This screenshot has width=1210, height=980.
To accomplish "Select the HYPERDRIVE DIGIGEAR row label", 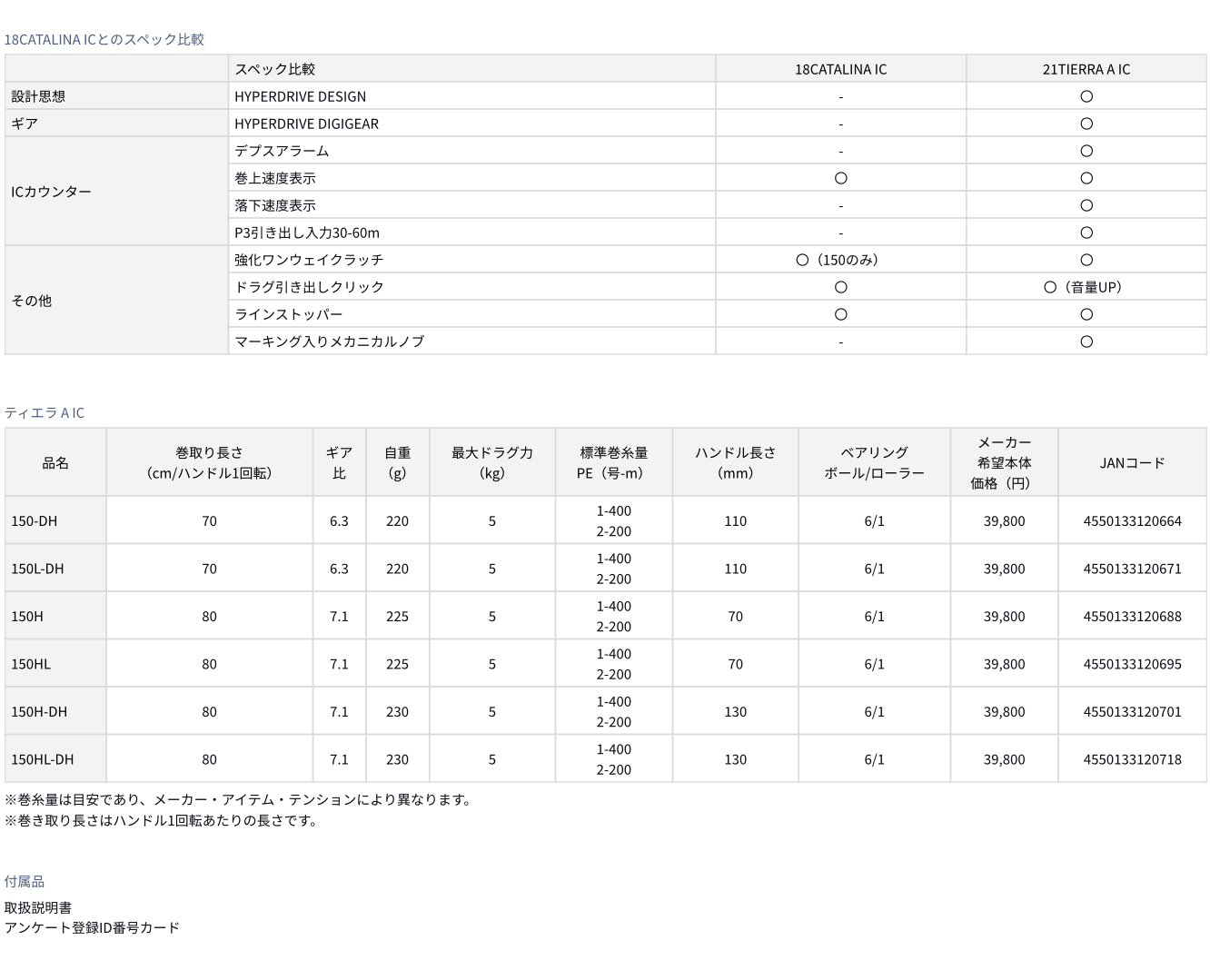I will (x=306, y=124).
